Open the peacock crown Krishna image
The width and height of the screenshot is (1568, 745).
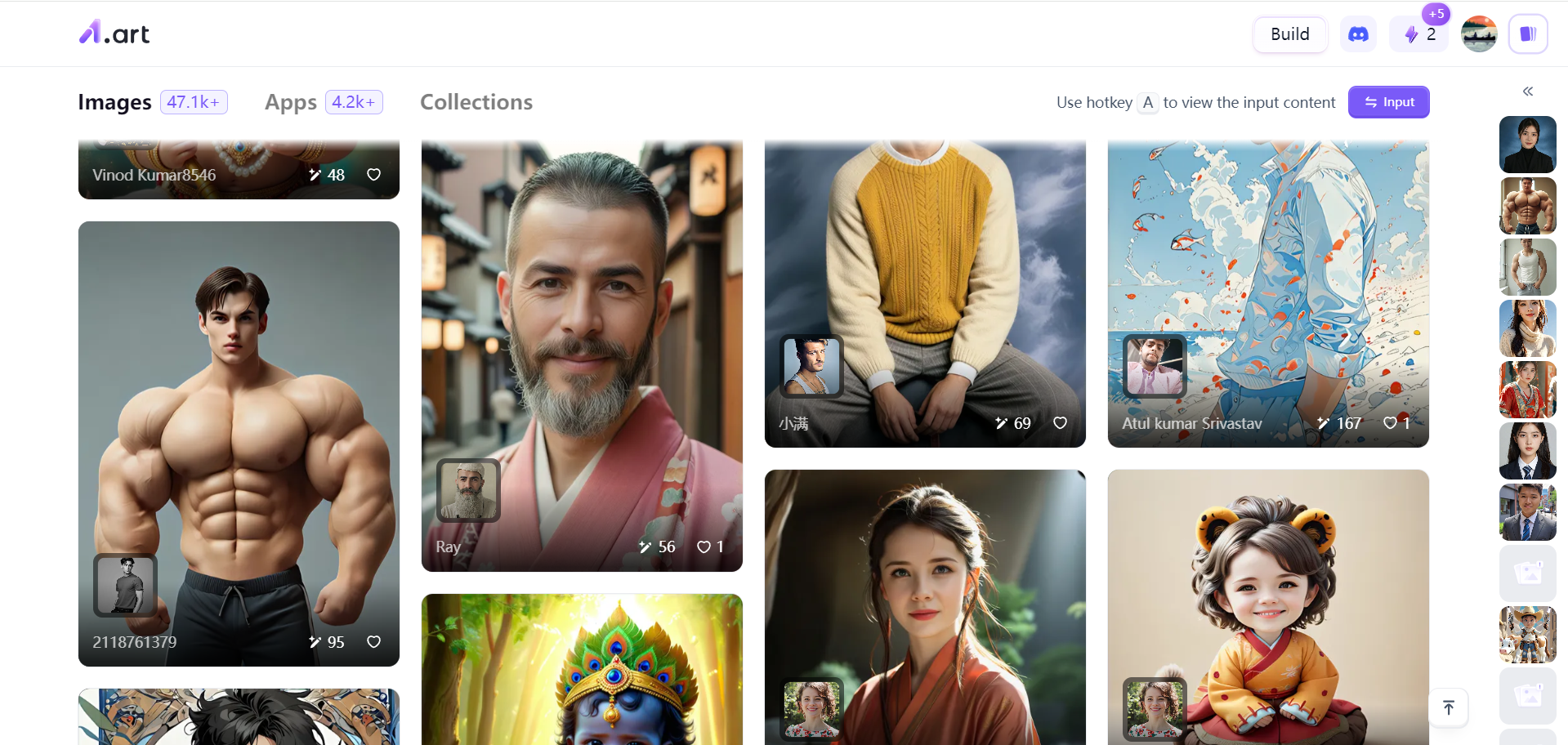coord(582,670)
